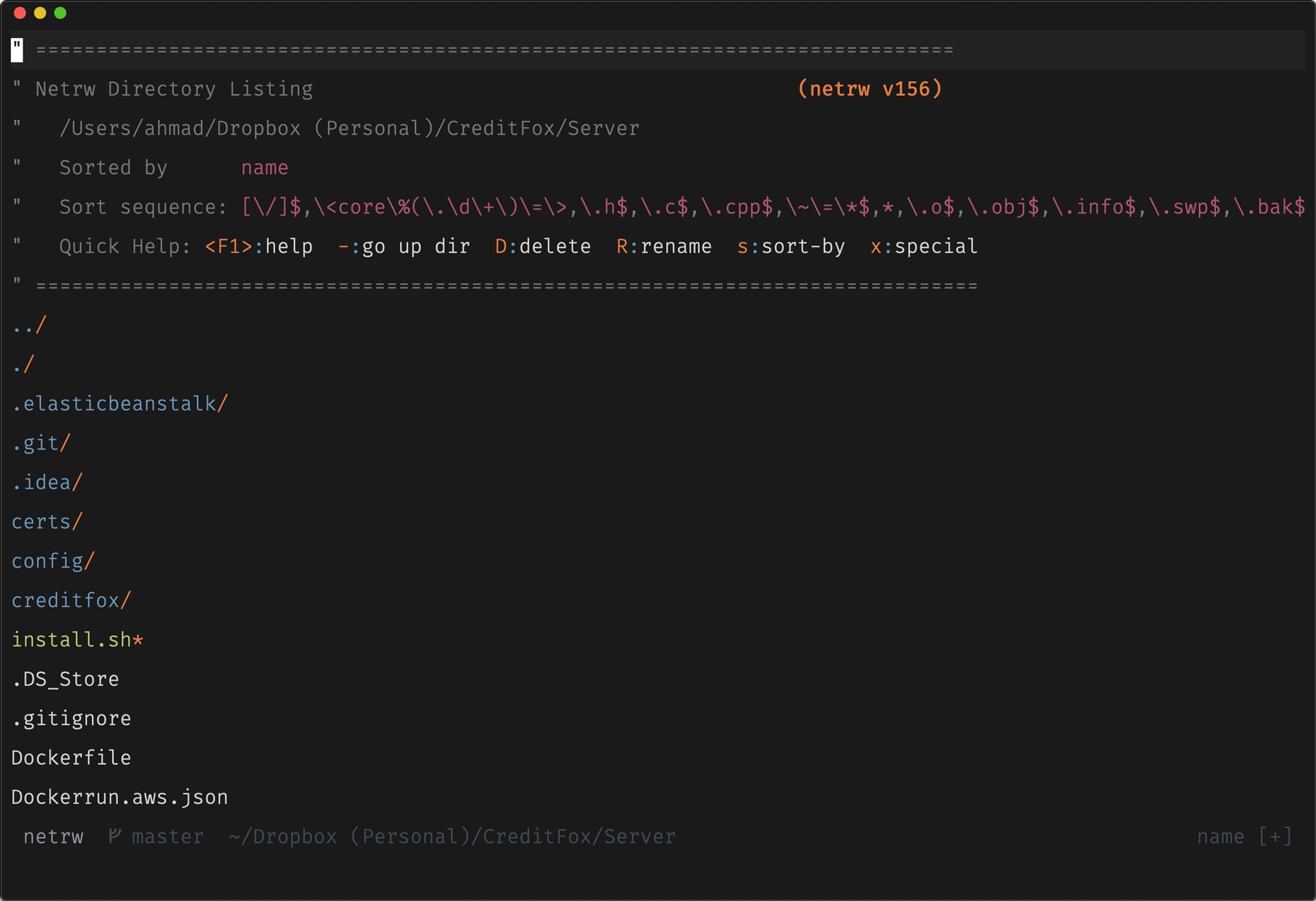Open the config/ directory
Image resolution: width=1316 pixels, height=901 pixels.
point(53,561)
